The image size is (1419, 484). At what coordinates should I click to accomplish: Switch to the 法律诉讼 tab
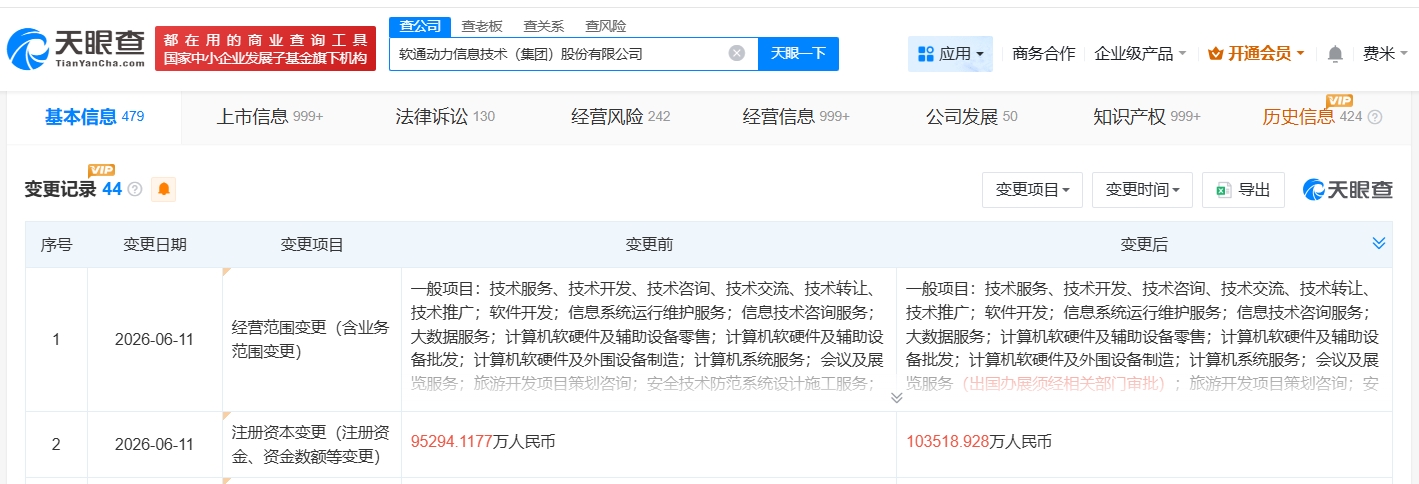coord(445,117)
